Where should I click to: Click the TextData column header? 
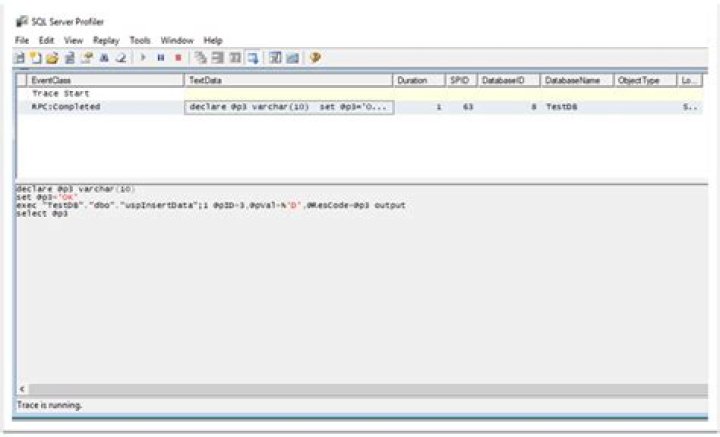(x=288, y=80)
